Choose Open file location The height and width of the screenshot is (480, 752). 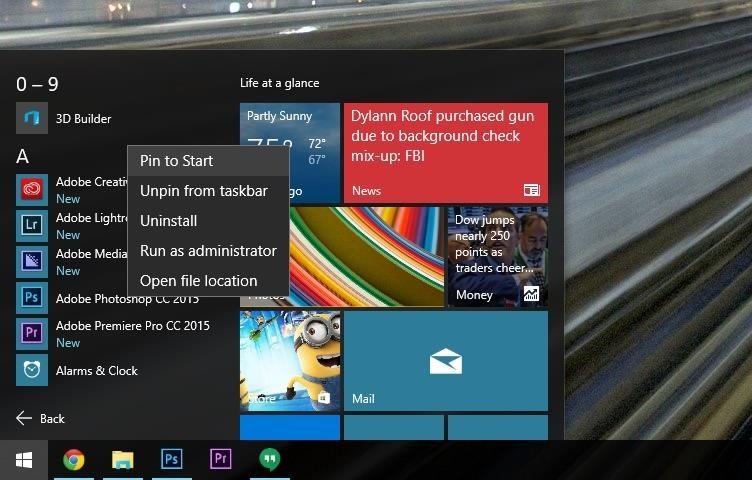208,281
